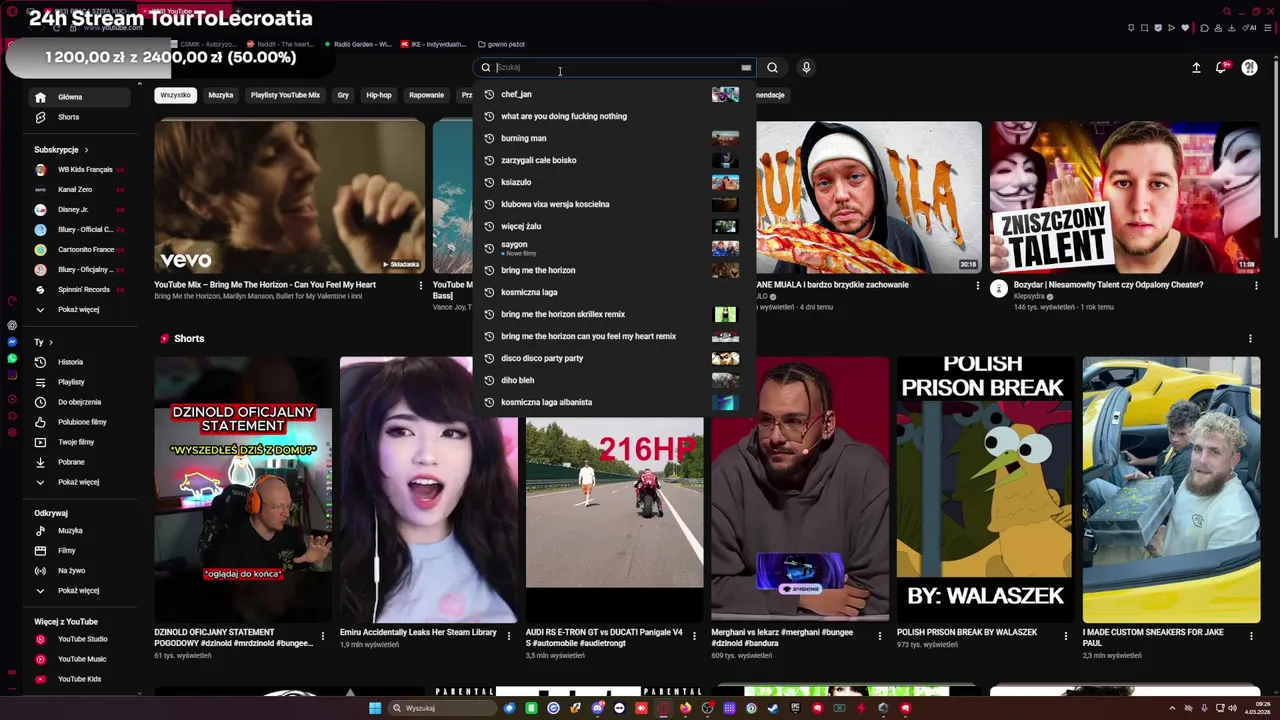1280x720 pixels.
Task: Click the Windows Start button
Action: pyautogui.click(x=375, y=708)
